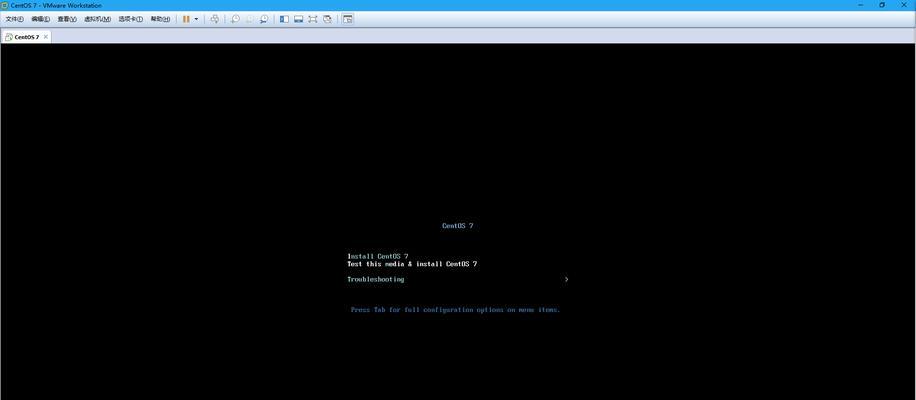The height and width of the screenshot is (400, 916).
Task: Click the revert to snapshot icon
Action: click(249, 19)
